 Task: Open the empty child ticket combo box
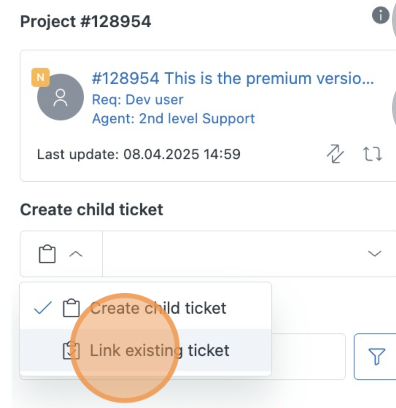pyautogui.click(x=249, y=254)
